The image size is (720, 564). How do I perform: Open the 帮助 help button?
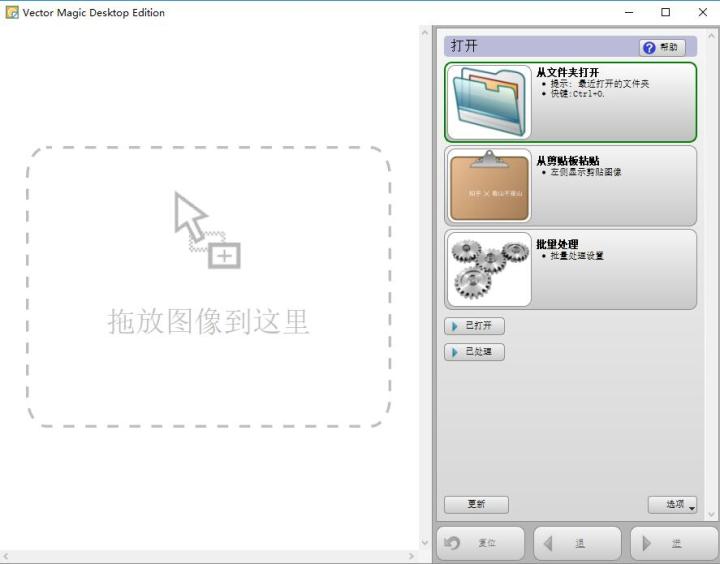click(662, 47)
